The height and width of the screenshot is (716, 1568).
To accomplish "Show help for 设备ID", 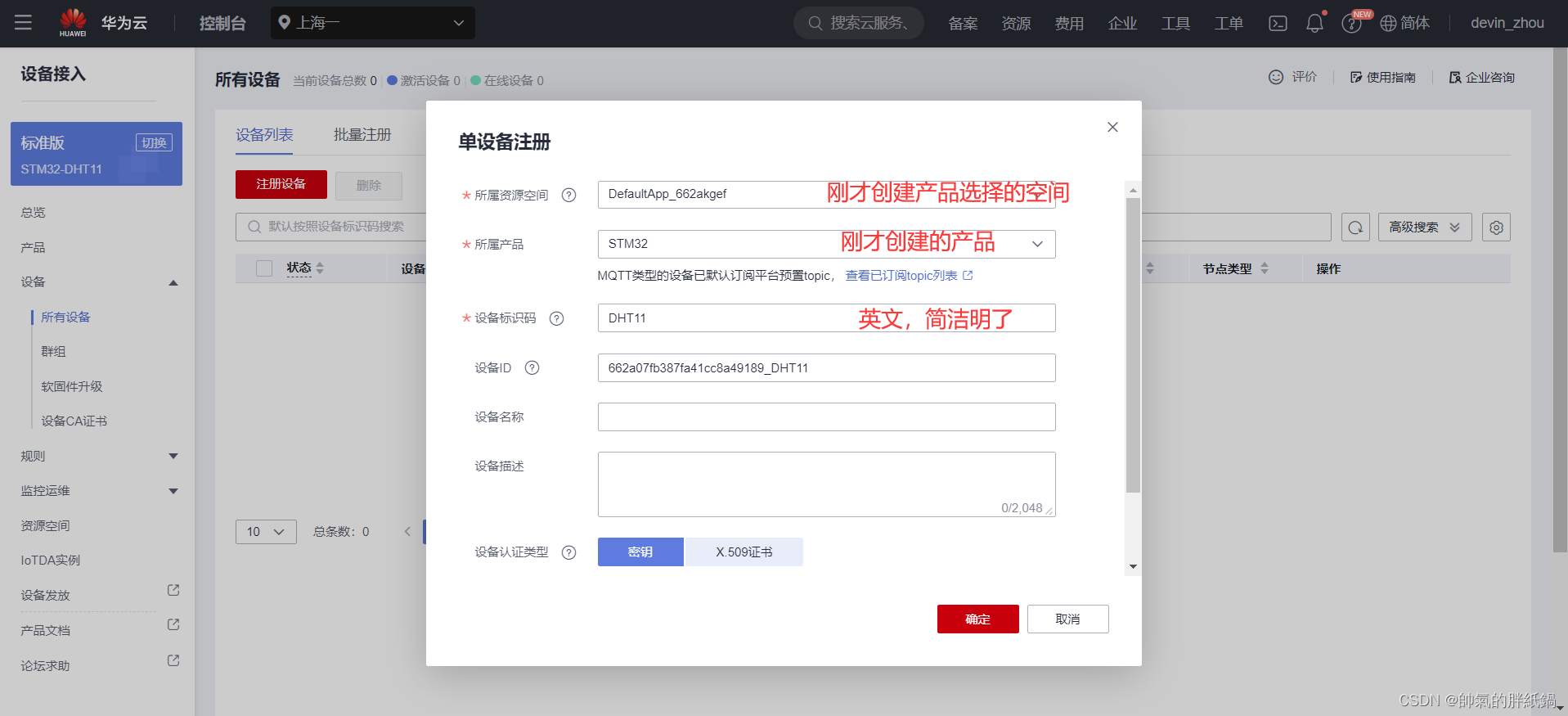I will 532,367.
